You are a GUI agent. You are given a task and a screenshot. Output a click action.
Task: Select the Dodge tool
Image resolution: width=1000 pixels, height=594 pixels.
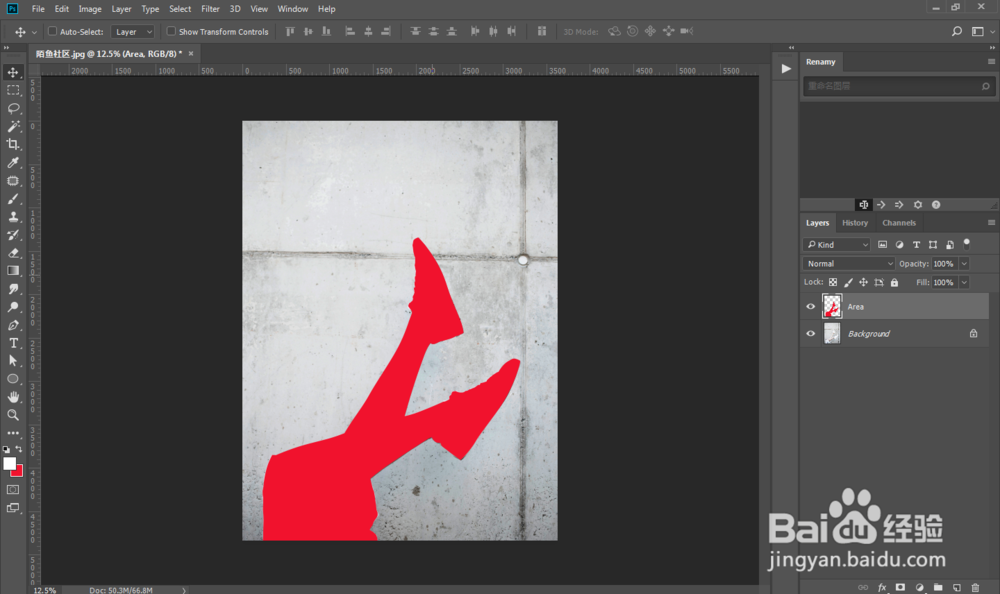[13, 307]
